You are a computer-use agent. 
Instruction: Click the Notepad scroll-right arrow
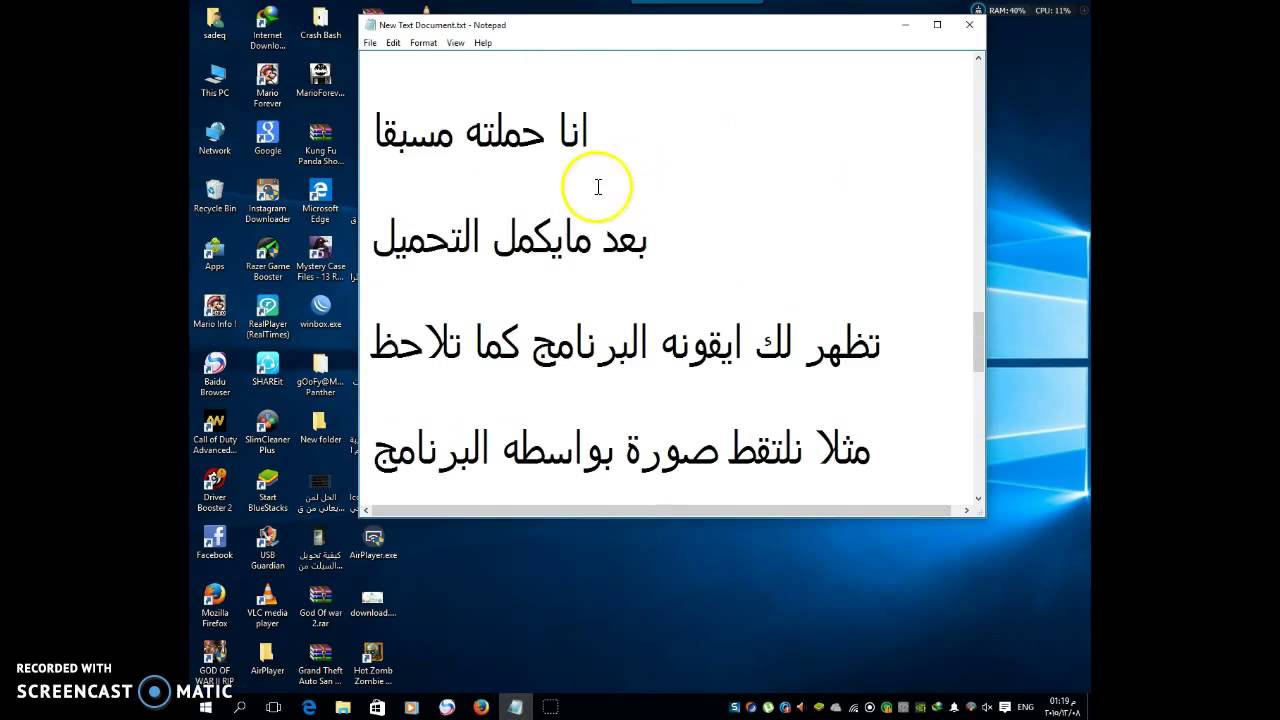coord(966,510)
